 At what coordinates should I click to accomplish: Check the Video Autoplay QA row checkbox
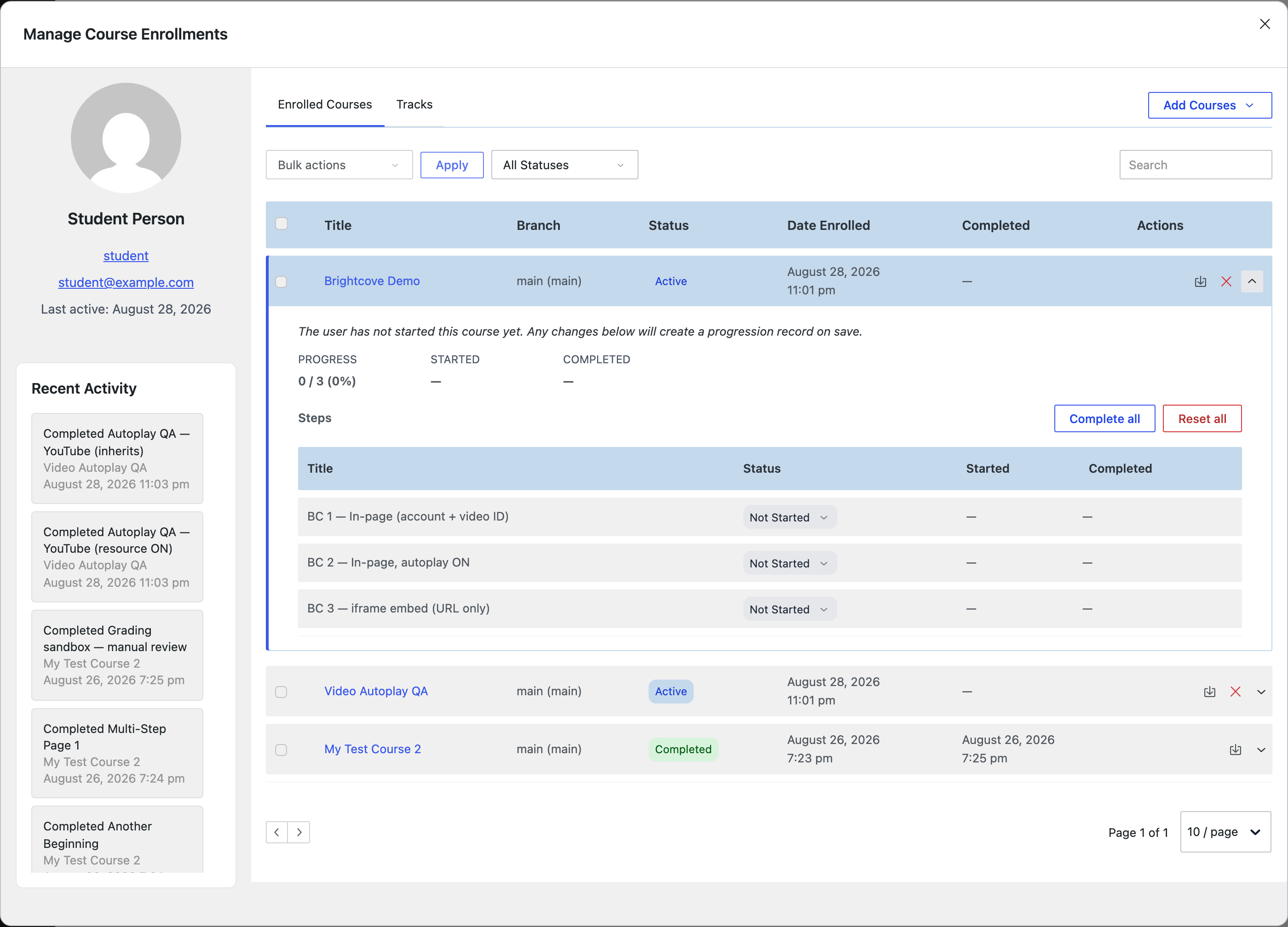click(281, 692)
